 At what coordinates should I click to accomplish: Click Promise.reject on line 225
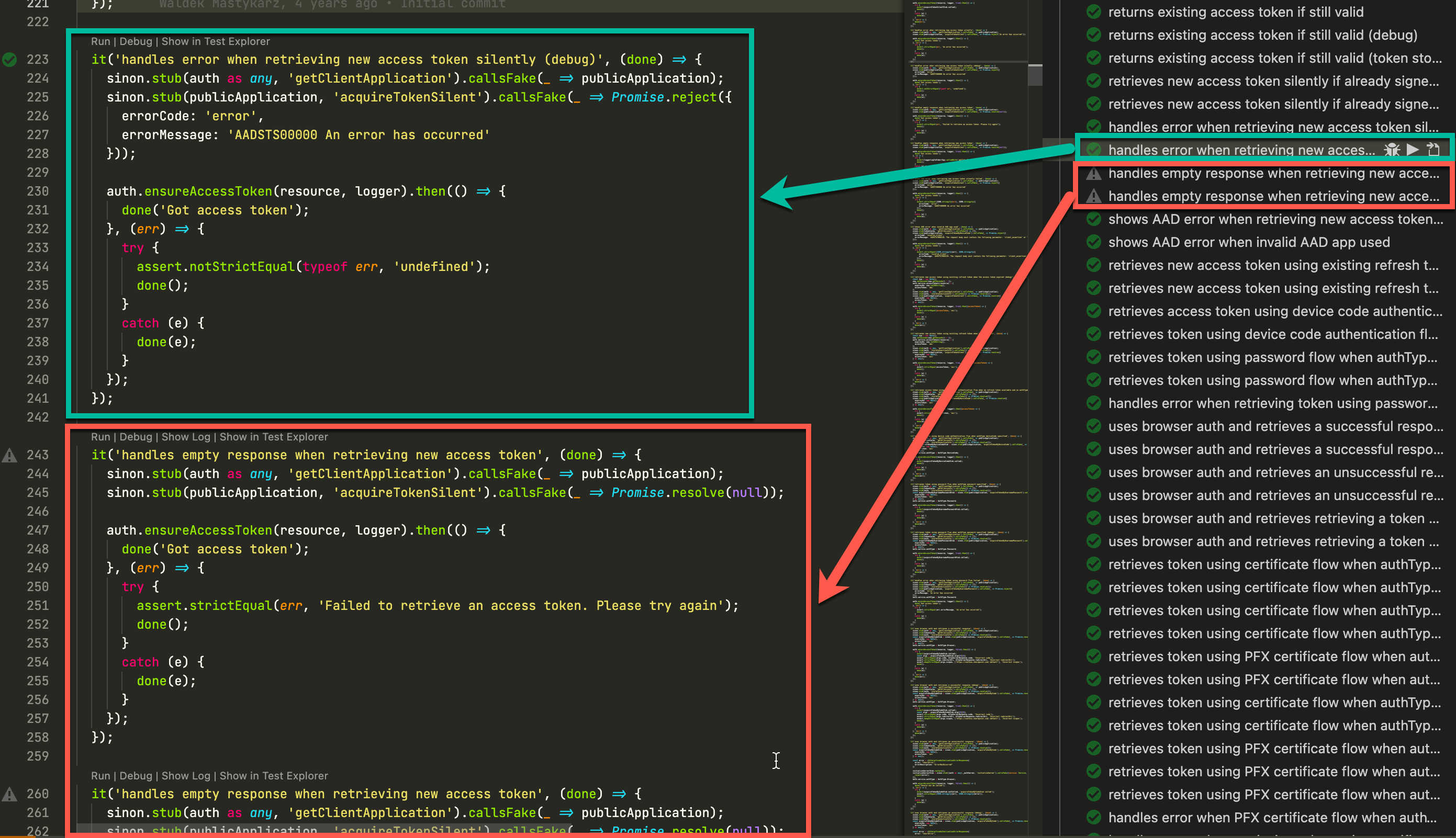pyautogui.click(x=664, y=97)
